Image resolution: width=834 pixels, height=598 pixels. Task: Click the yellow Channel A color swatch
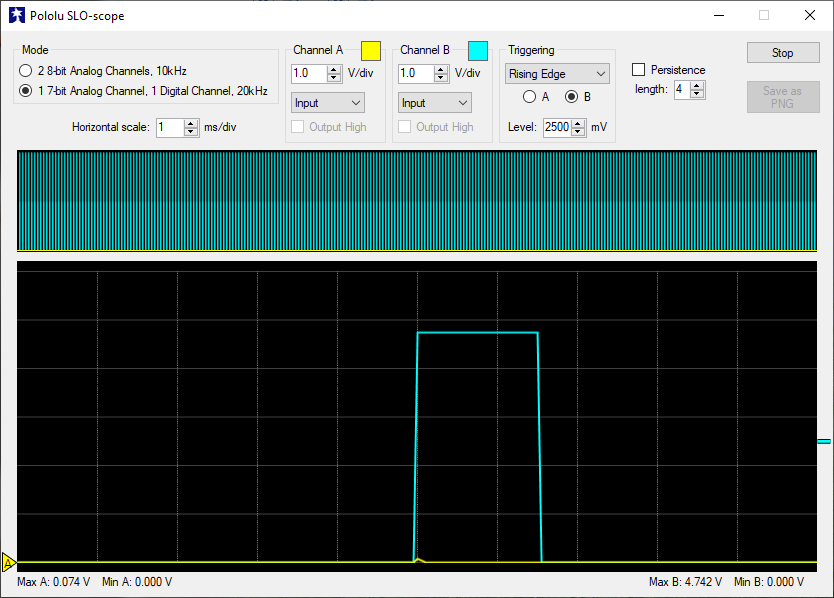[x=371, y=51]
